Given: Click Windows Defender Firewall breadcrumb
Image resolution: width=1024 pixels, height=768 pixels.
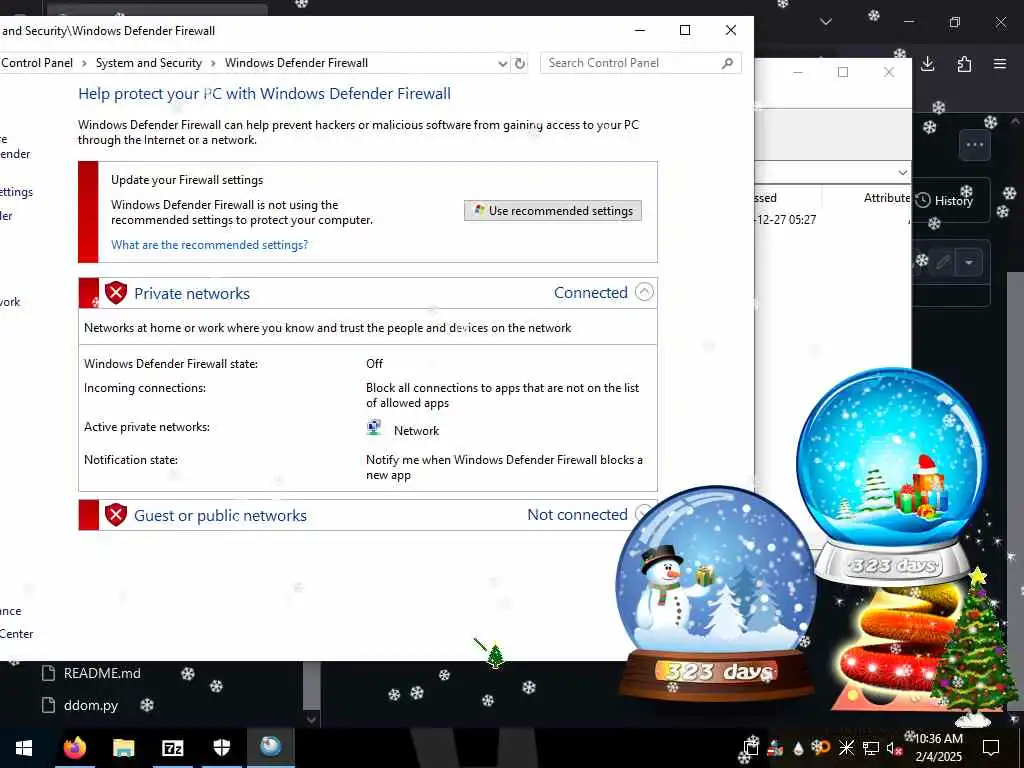Looking at the screenshot, I should click(x=296, y=63).
